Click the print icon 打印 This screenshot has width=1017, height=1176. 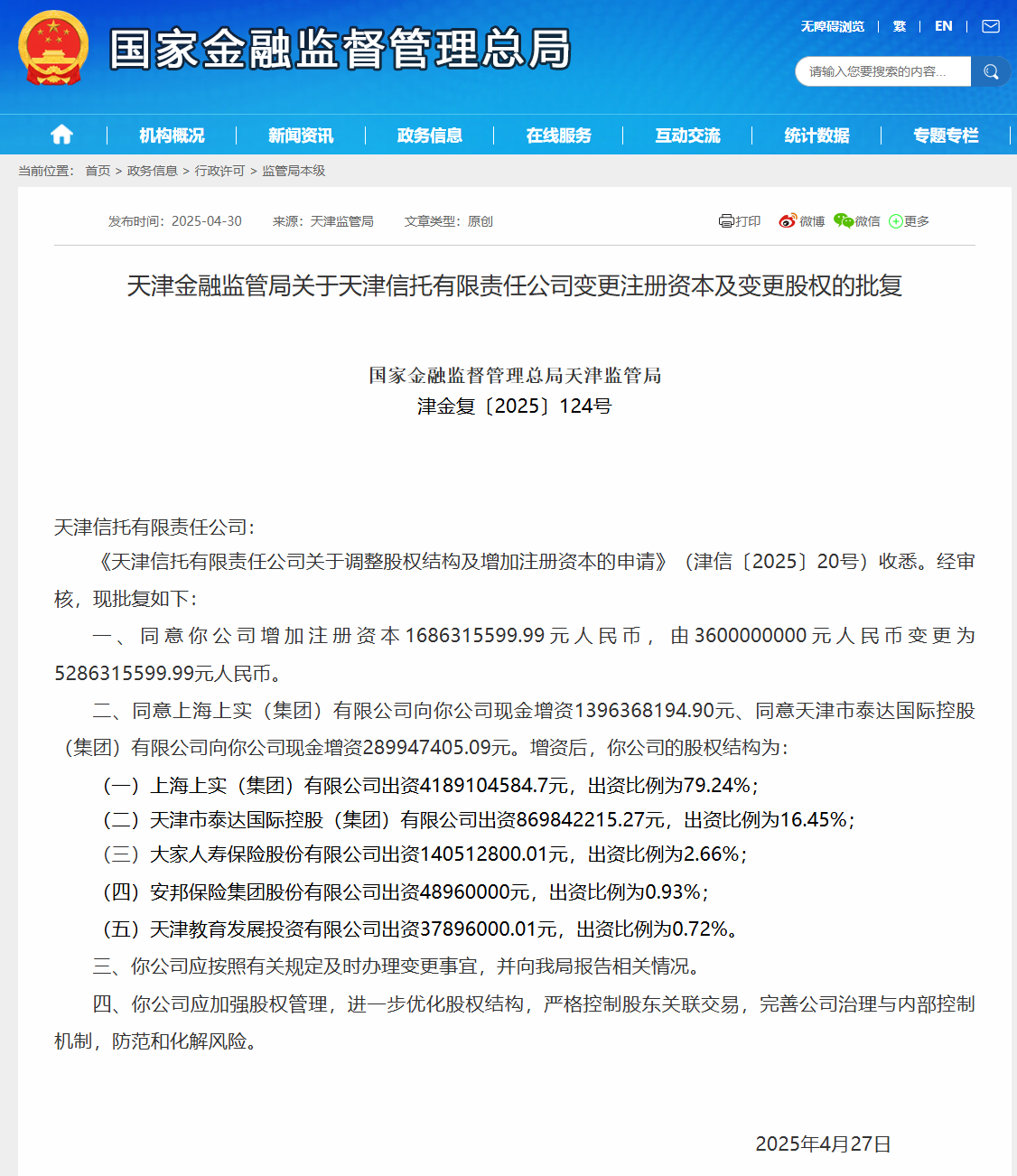pos(740,221)
